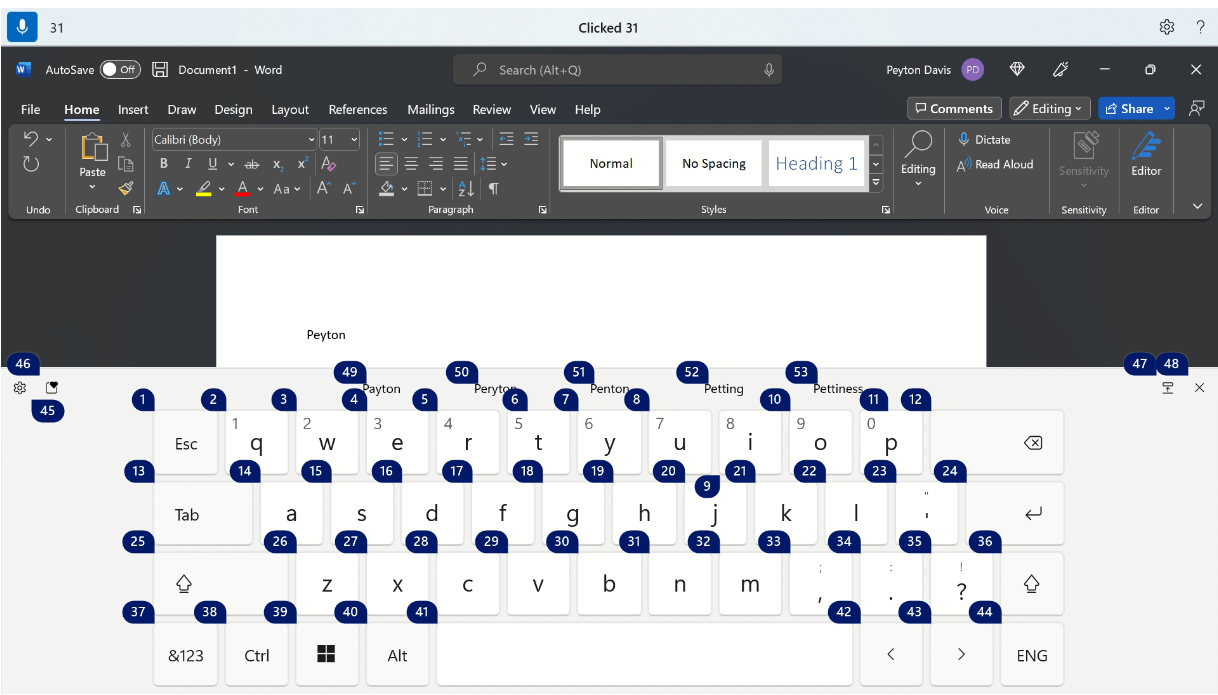The image size is (1218, 695).
Task: Click the Comments button
Action: click(x=952, y=109)
